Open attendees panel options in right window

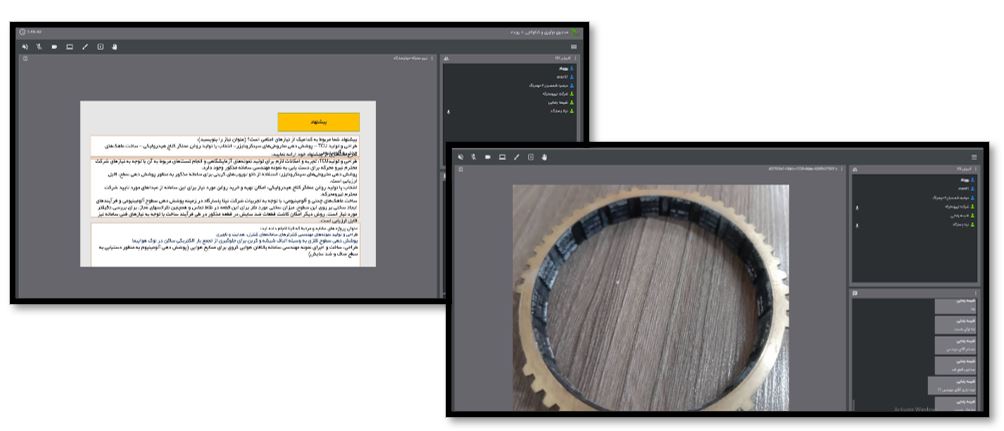975,169
